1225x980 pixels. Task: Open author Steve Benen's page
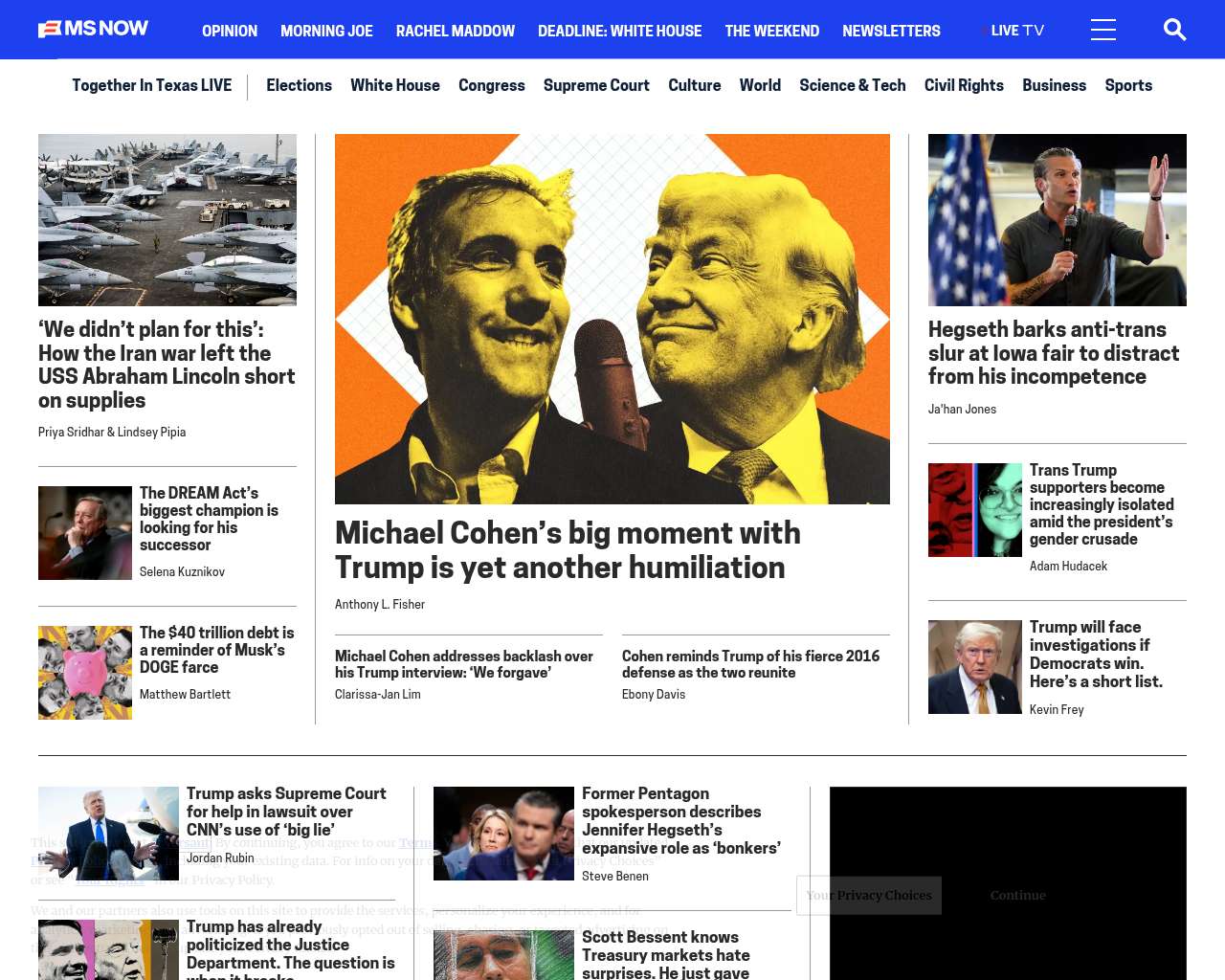click(615, 877)
